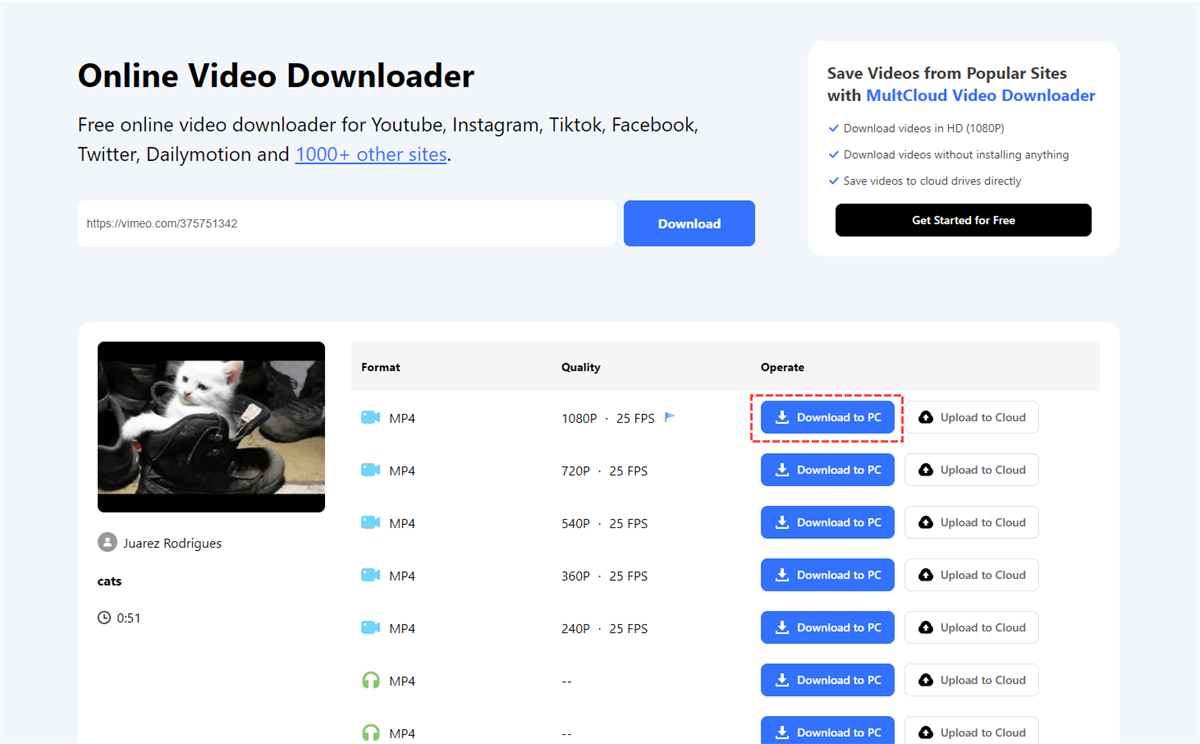Click the Online Video Downloader heading
Screen dimensions: 1200x744
(x=276, y=76)
